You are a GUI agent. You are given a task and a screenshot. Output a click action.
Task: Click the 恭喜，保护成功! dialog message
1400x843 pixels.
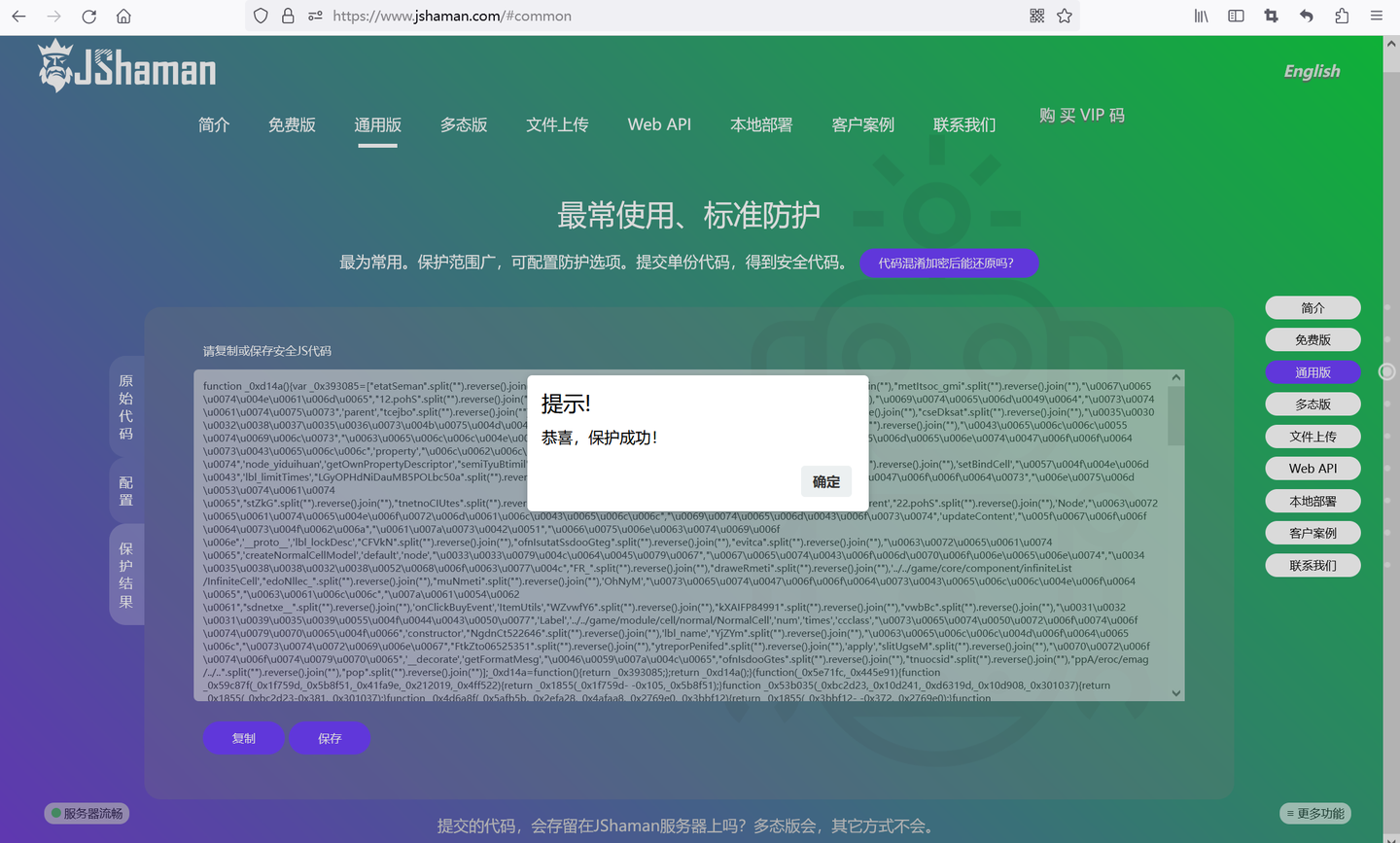(599, 438)
